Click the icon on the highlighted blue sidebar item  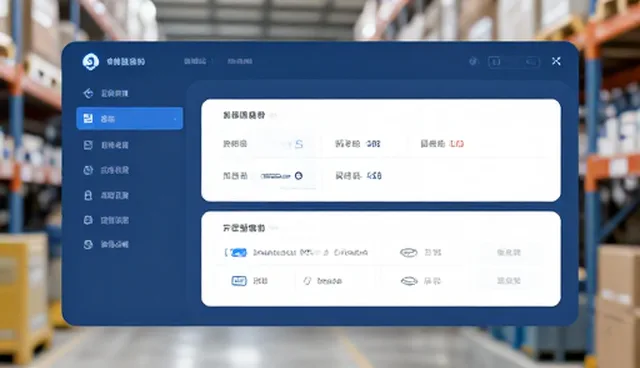pos(88,119)
